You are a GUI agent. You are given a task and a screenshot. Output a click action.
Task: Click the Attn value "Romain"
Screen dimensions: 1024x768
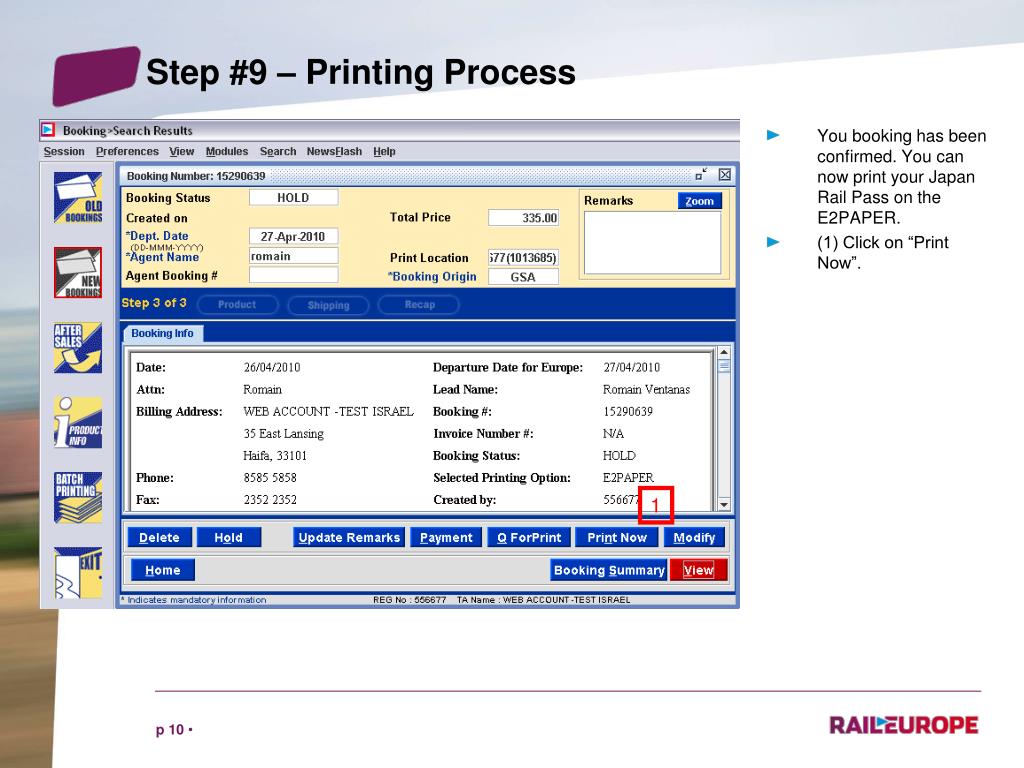[263, 390]
